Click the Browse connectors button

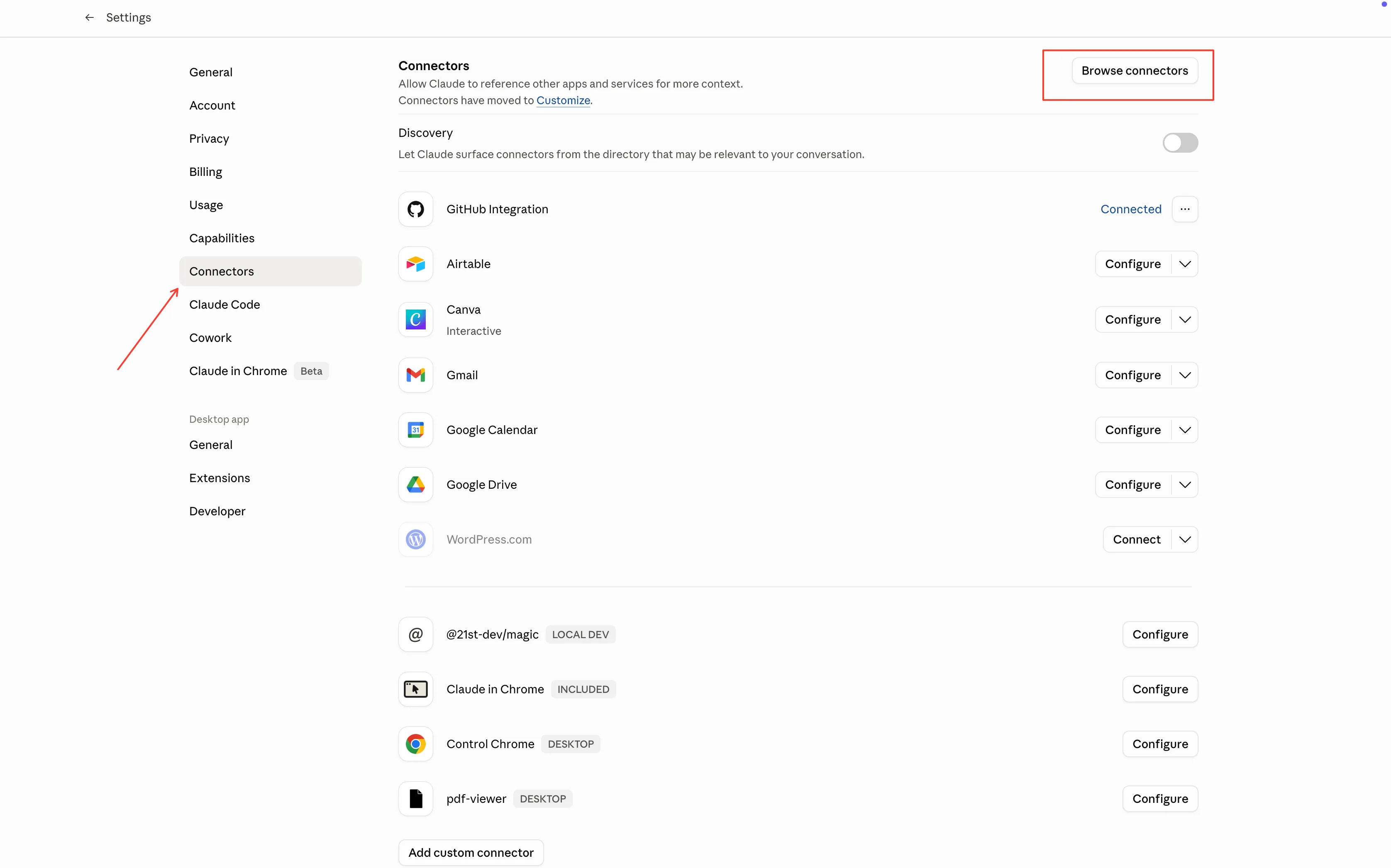coord(1135,71)
